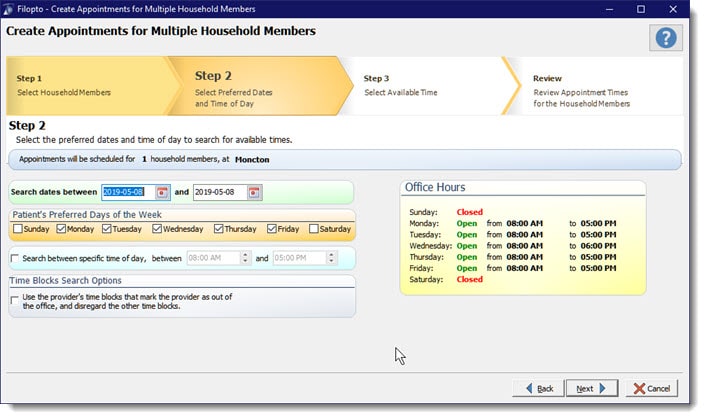Maximize the Filopto window
The width and height of the screenshot is (705, 419).
click(641, 9)
